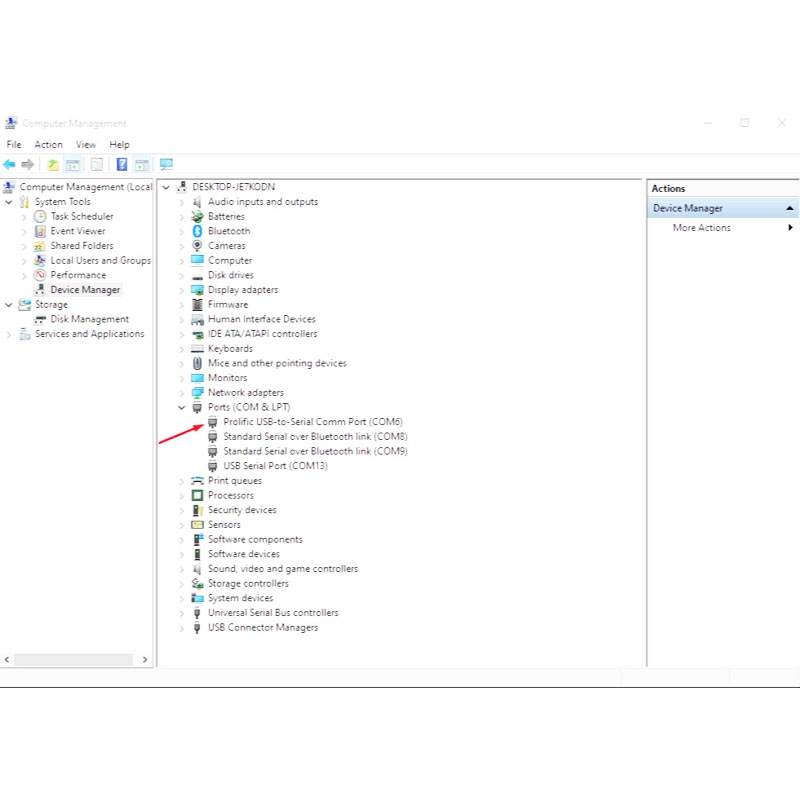Expand Universal Serial Bus controllers category

[x=182, y=613]
